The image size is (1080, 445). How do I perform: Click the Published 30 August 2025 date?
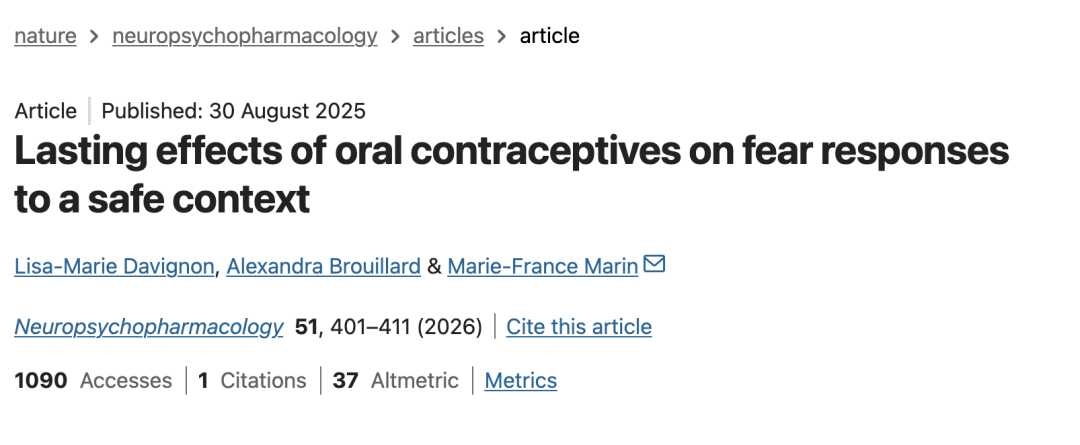coord(234,111)
